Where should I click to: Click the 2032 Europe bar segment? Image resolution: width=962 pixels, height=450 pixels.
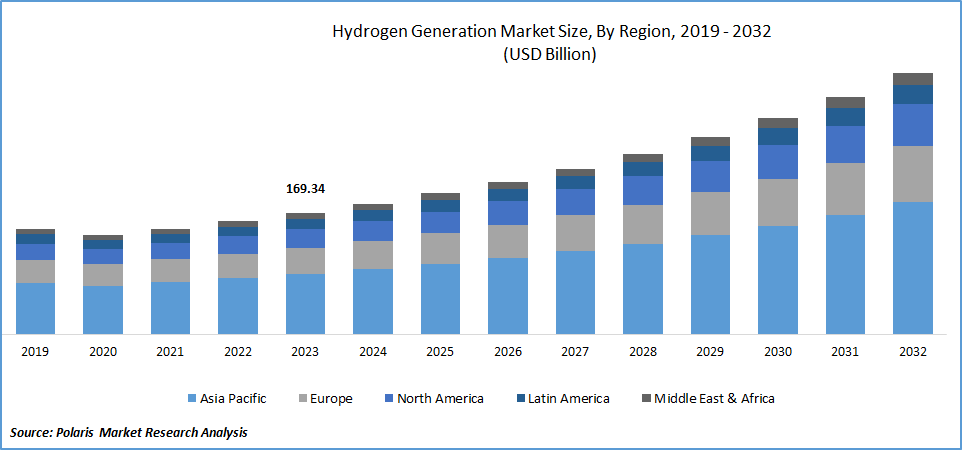coord(913,174)
